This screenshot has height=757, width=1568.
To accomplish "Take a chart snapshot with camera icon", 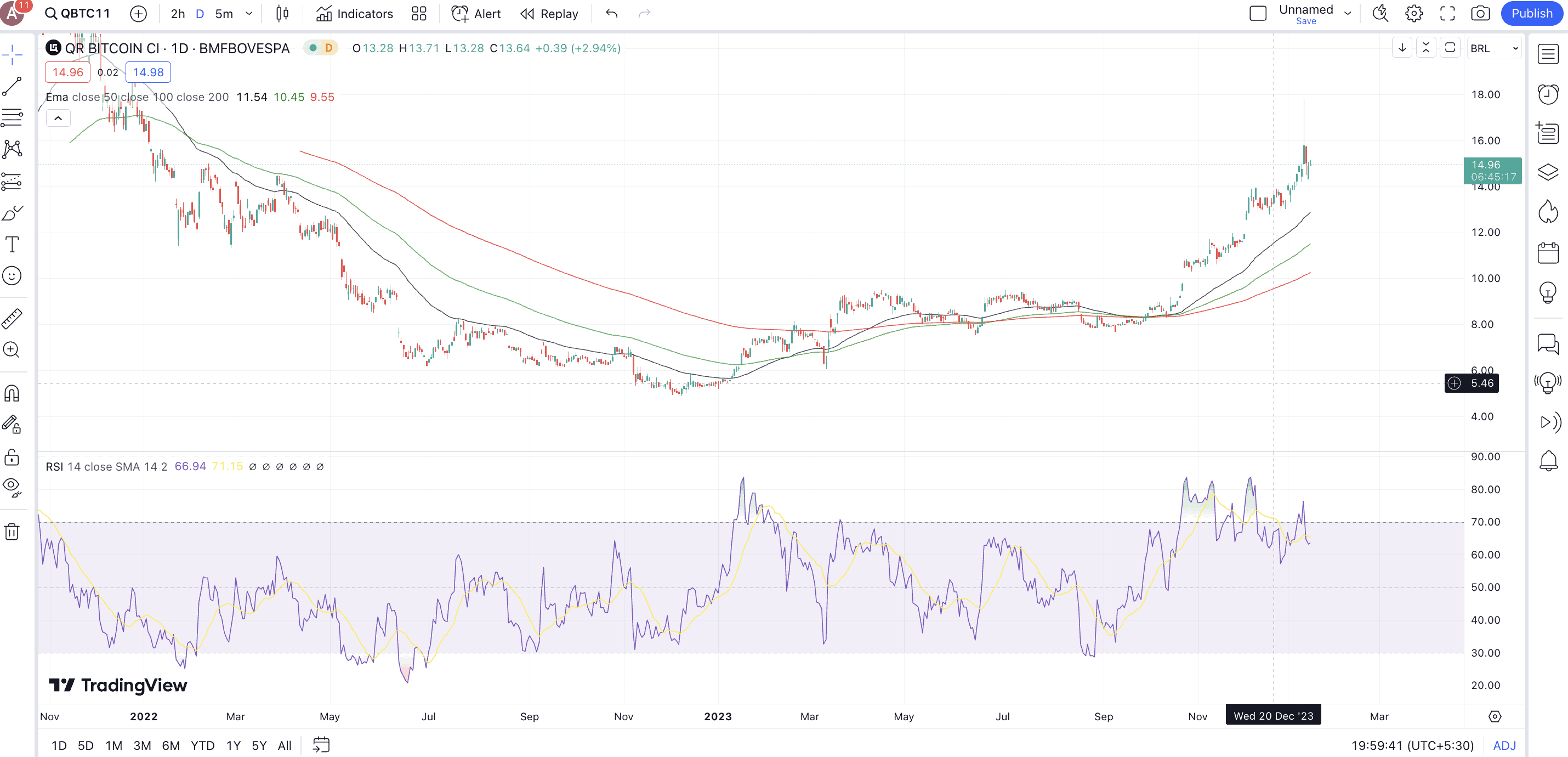I will (x=1480, y=13).
